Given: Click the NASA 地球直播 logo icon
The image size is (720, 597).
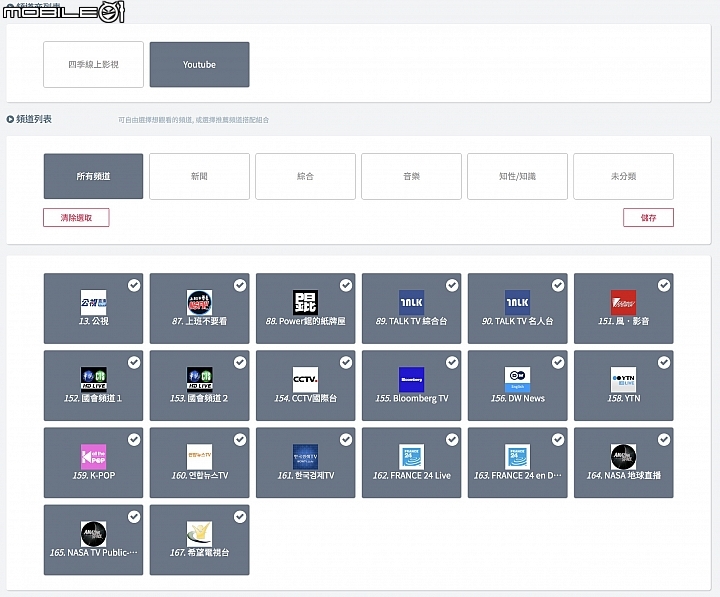Looking at the screenshot, I should coord(624,456).
